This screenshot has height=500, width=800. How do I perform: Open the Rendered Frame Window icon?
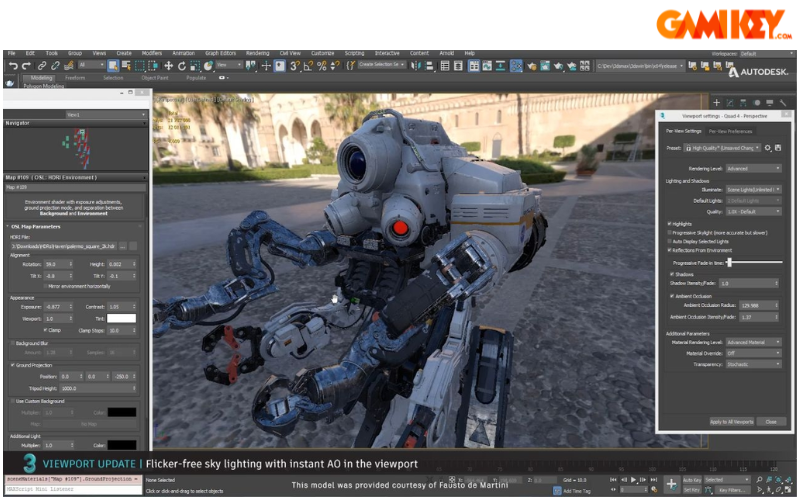[x=545, y=66]
